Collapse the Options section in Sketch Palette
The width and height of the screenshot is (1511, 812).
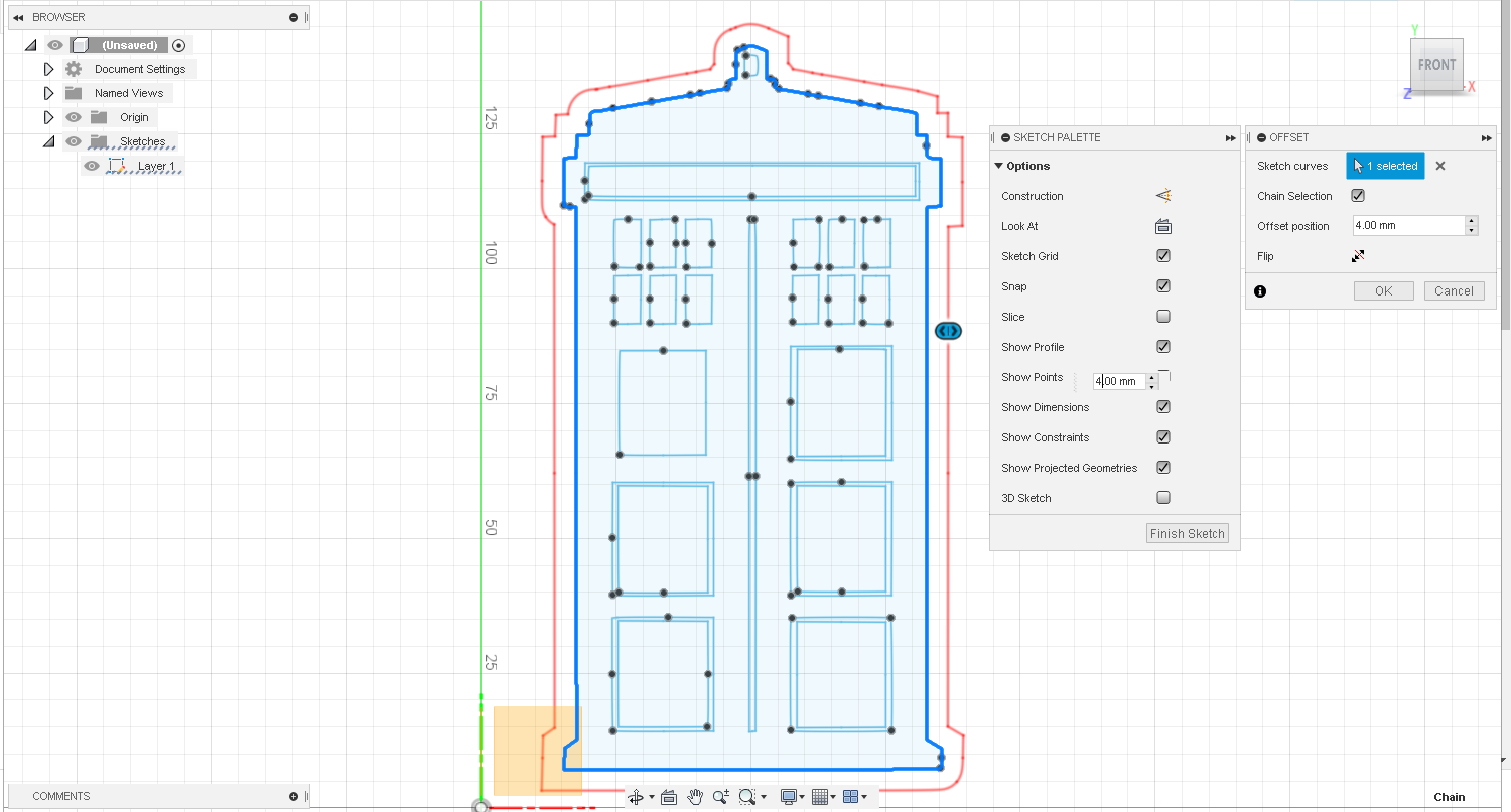(x=999, y=165)
